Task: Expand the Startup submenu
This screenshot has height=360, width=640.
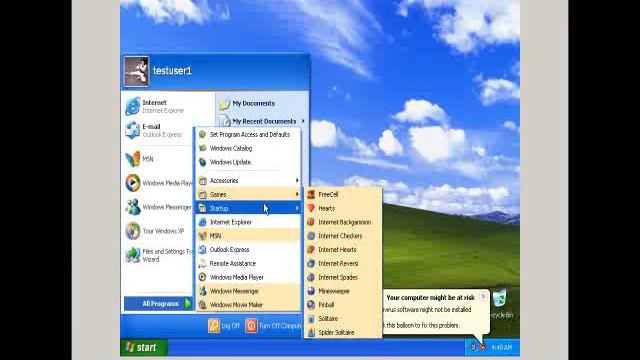Action: (x=248, y=209)
